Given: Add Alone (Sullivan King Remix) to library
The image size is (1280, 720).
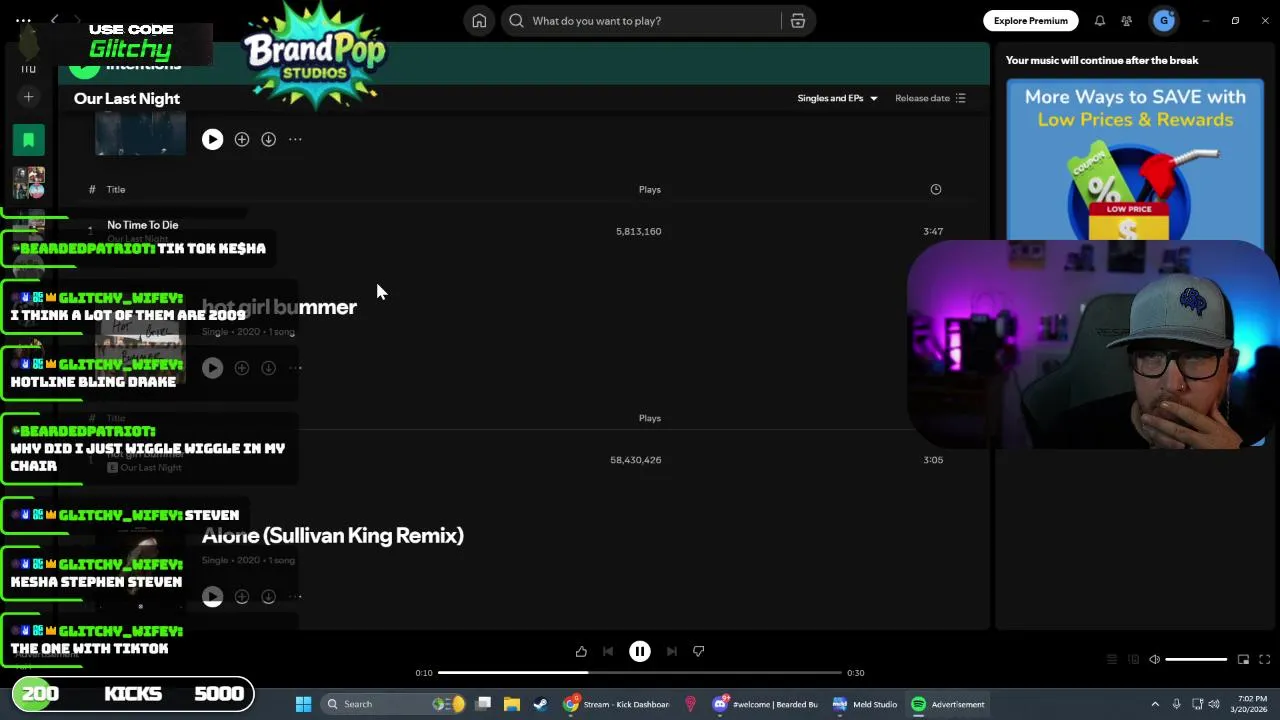Looking at the screenshot, I should 242,597.
